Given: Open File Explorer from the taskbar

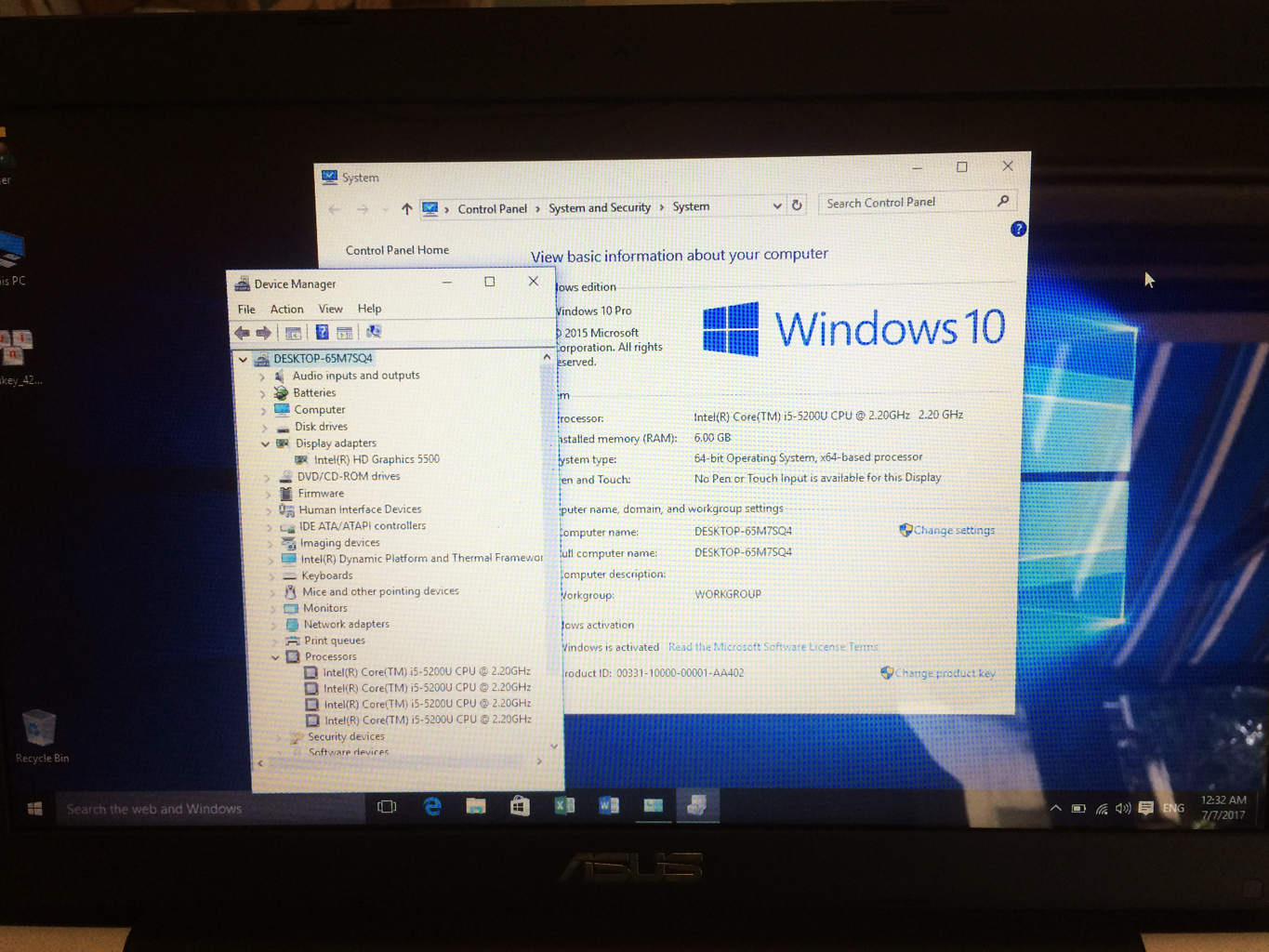Looking at the screenshot, I should (476, 806).
